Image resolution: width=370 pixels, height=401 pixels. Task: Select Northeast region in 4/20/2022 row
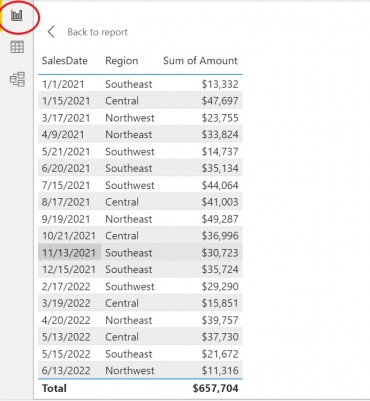click(129, 320)
